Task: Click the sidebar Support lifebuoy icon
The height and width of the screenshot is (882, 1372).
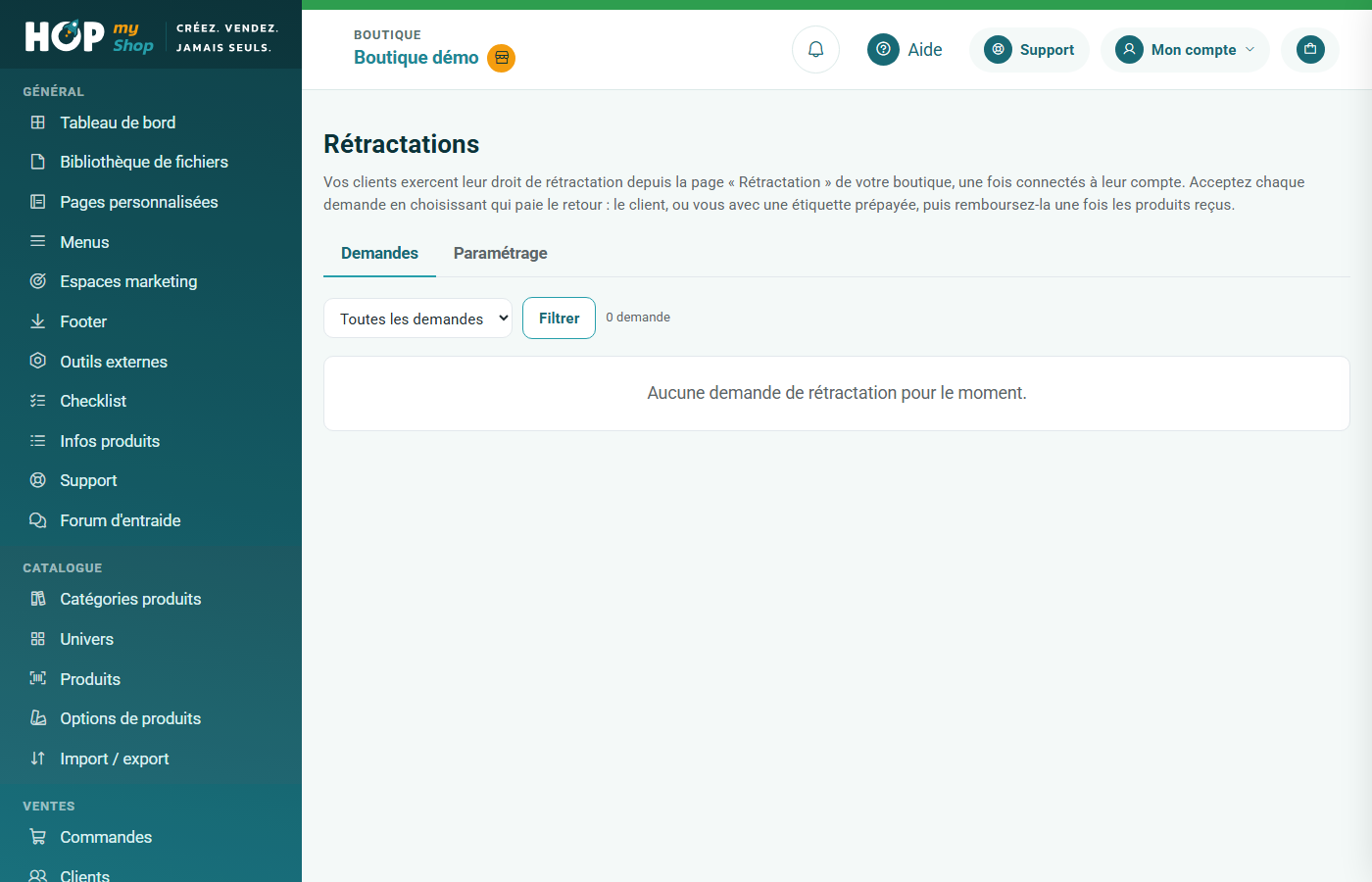Action: 38,480
